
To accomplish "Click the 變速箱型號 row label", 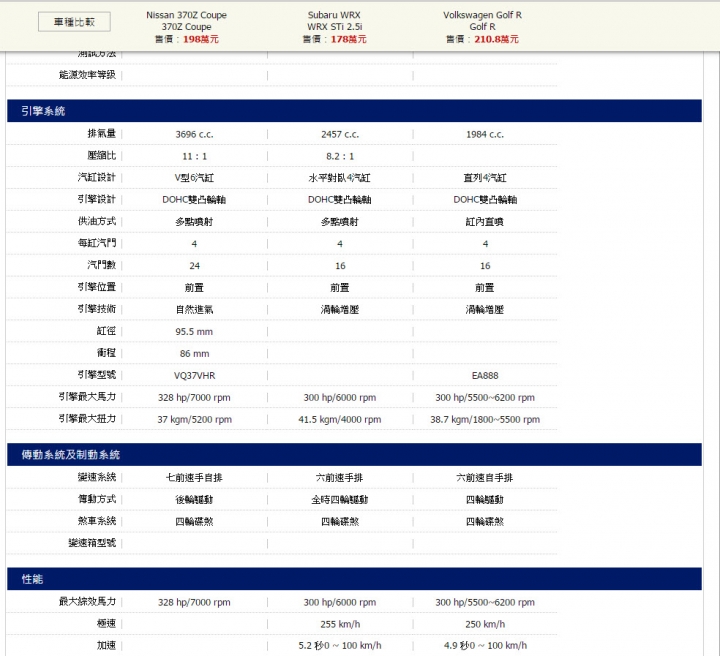I will pyautogui.click(x=92, y=543).
